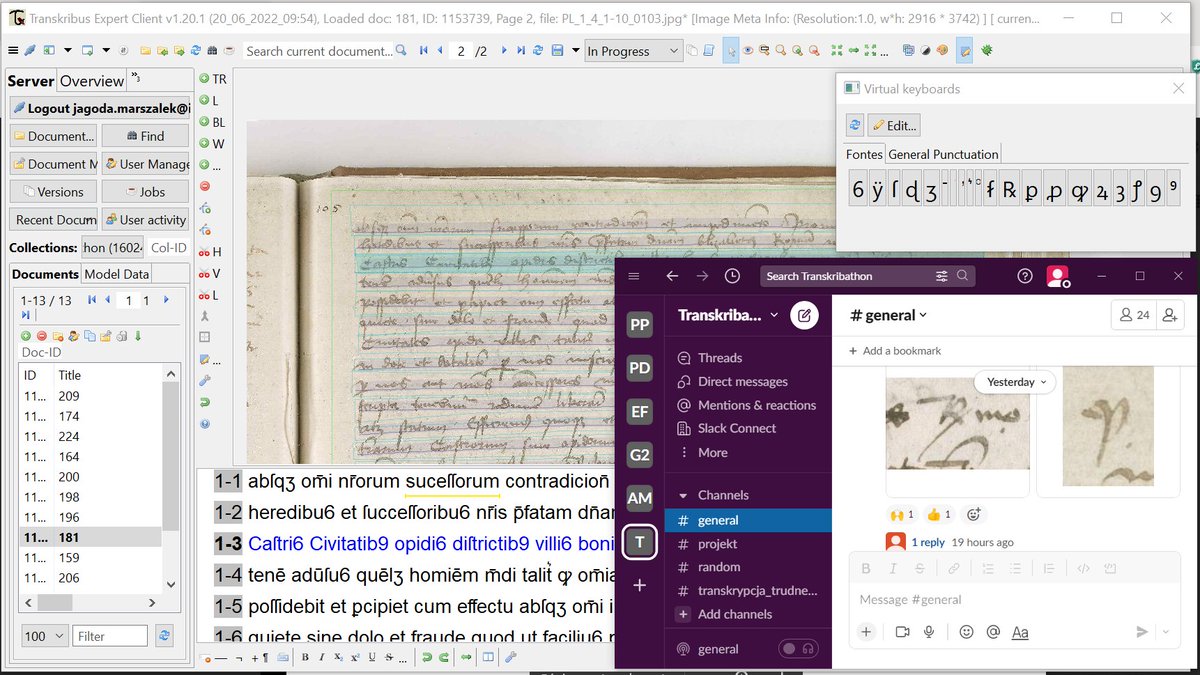Expand dropdown arrow next to the save icon

point(575,51)
